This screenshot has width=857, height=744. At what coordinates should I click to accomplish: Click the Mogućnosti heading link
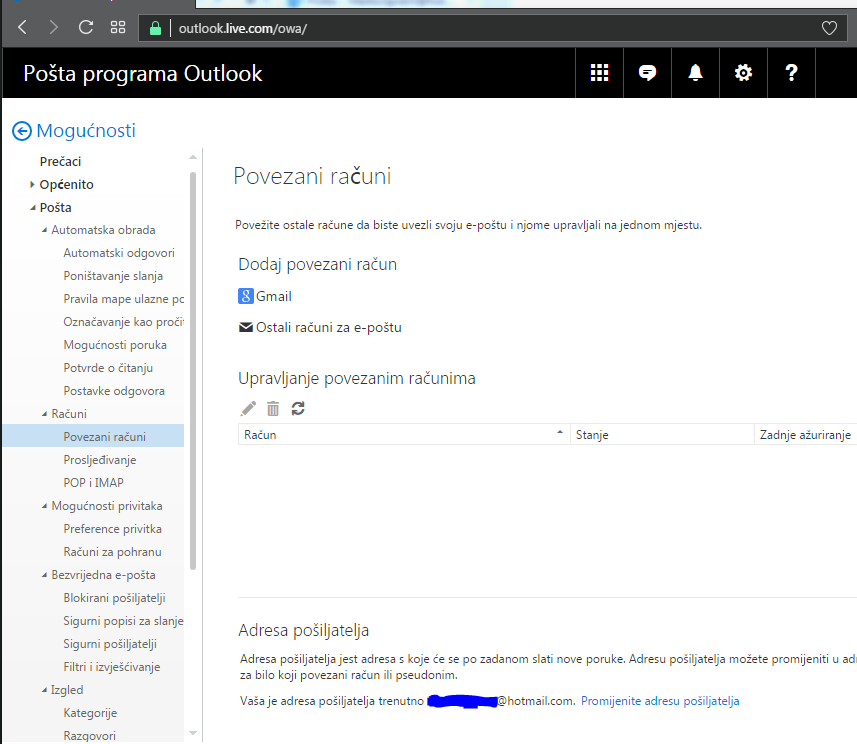[x=86, y=131]
